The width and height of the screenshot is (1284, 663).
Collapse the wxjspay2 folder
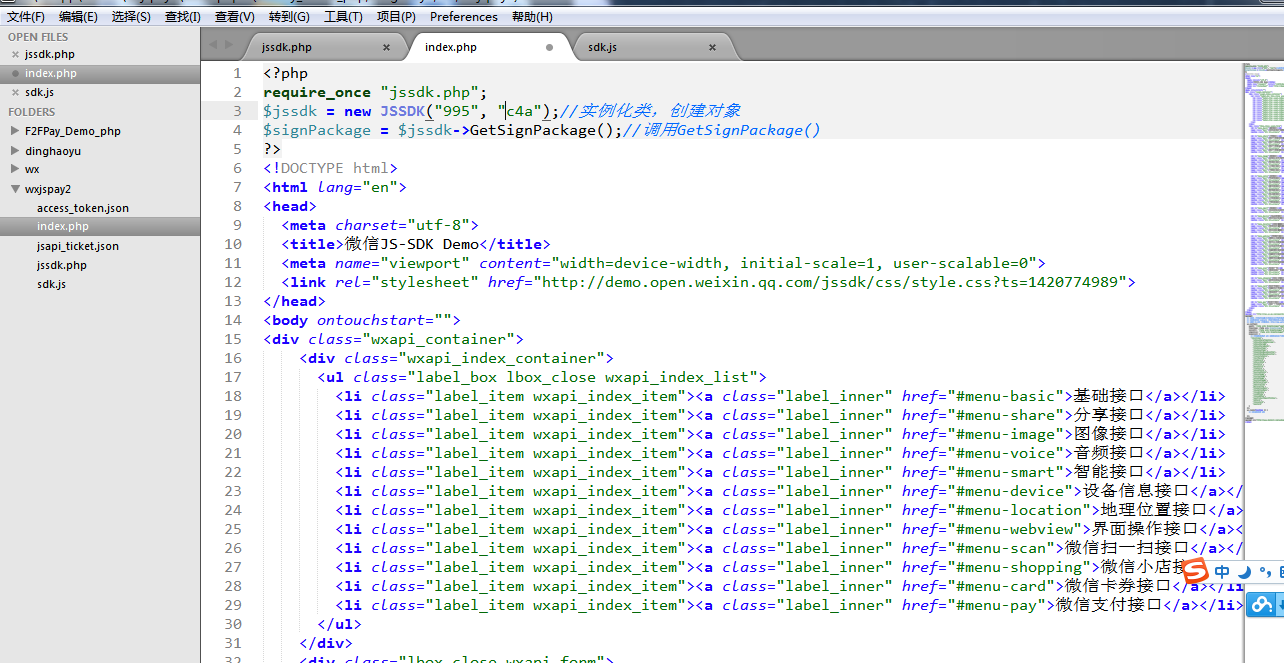[14, 188]
